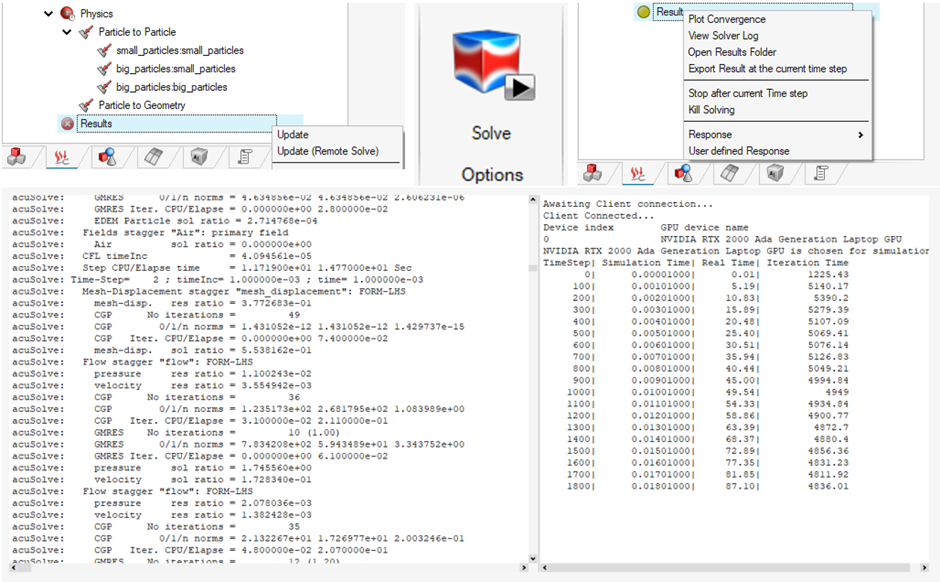Choose Export Result at the current time step

[x=767, y=68]
